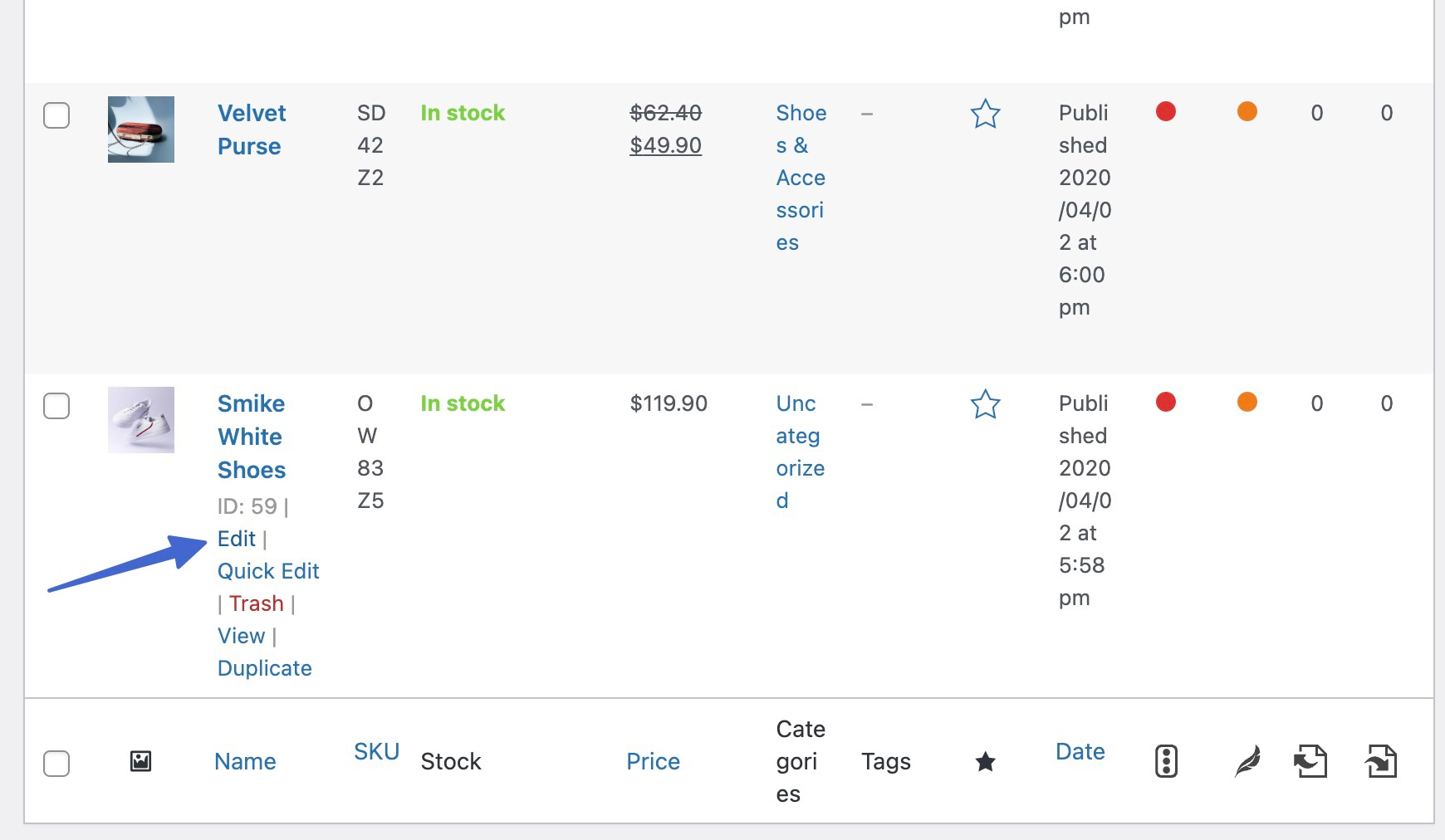Click the filled star Featured column icon
The width and height of the screenshot is (1445, 840).
pos(986,761)
